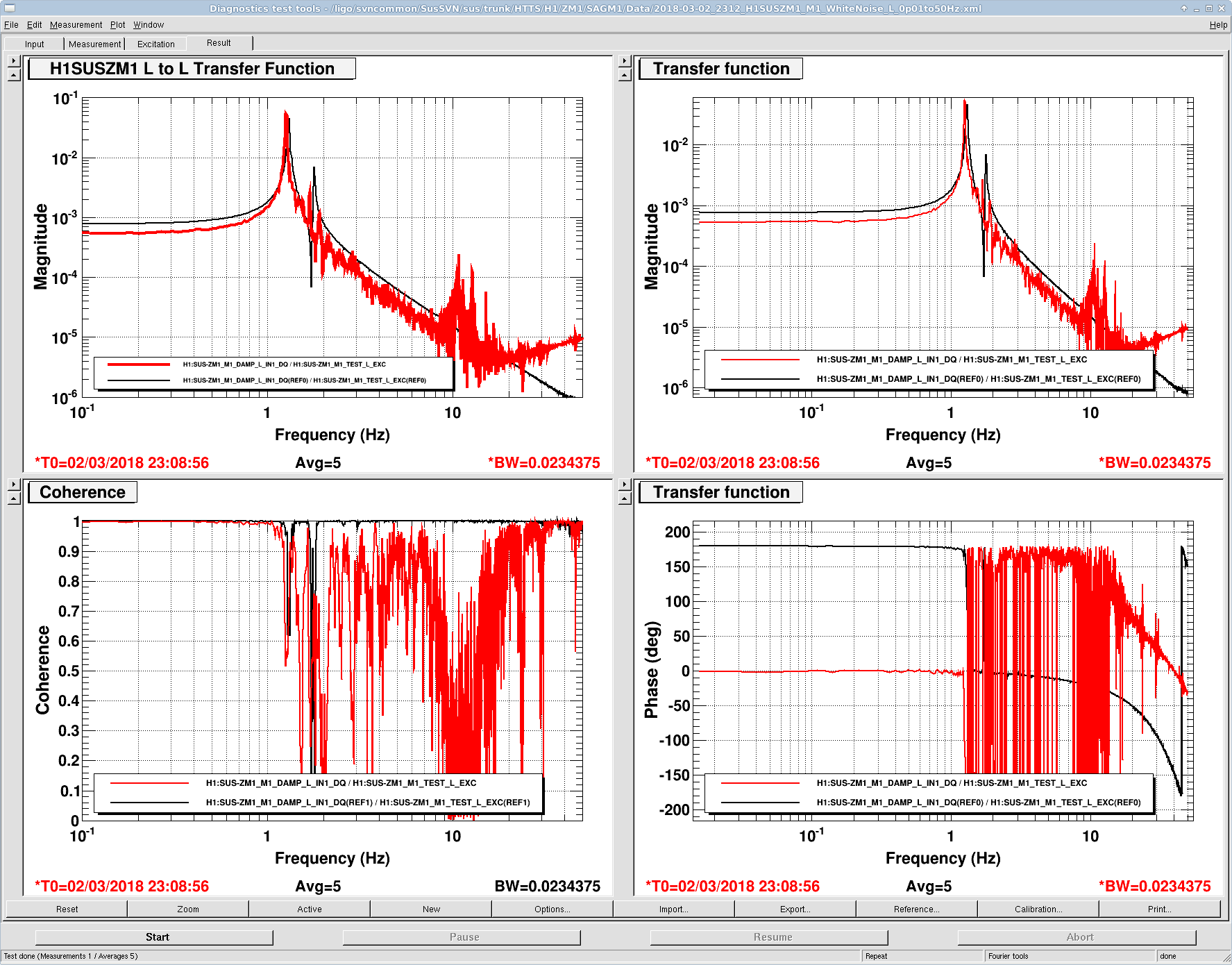Click the black REF1 legend entry in Coherence plot
Screen dimensions: 1232x965
pos(320,803)
